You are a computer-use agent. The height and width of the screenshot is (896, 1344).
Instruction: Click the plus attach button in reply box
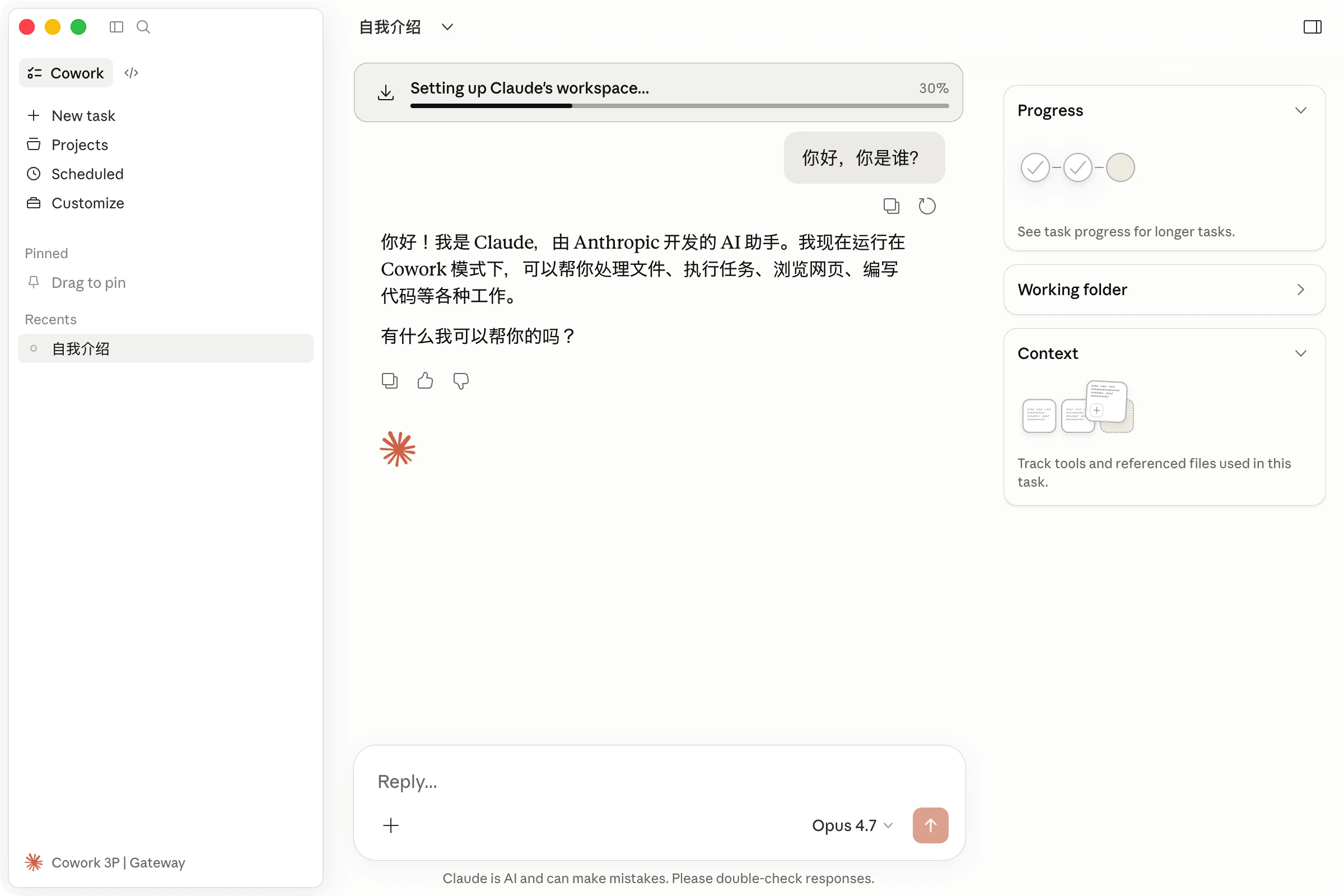click(x=391, y=824)
